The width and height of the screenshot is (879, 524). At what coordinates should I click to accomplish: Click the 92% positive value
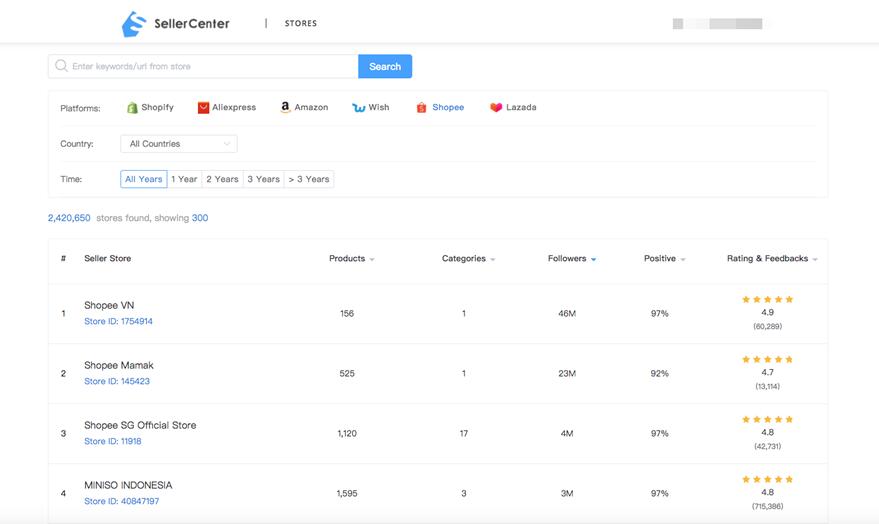[x=660, y=374]
